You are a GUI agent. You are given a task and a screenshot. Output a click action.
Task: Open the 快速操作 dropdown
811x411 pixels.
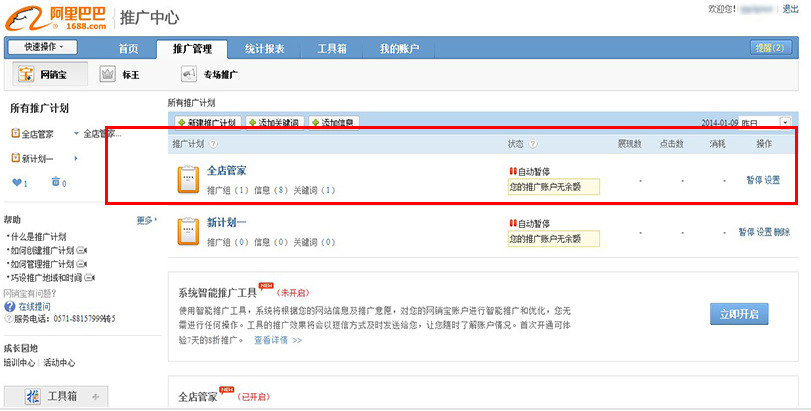[x=44, y=47]
